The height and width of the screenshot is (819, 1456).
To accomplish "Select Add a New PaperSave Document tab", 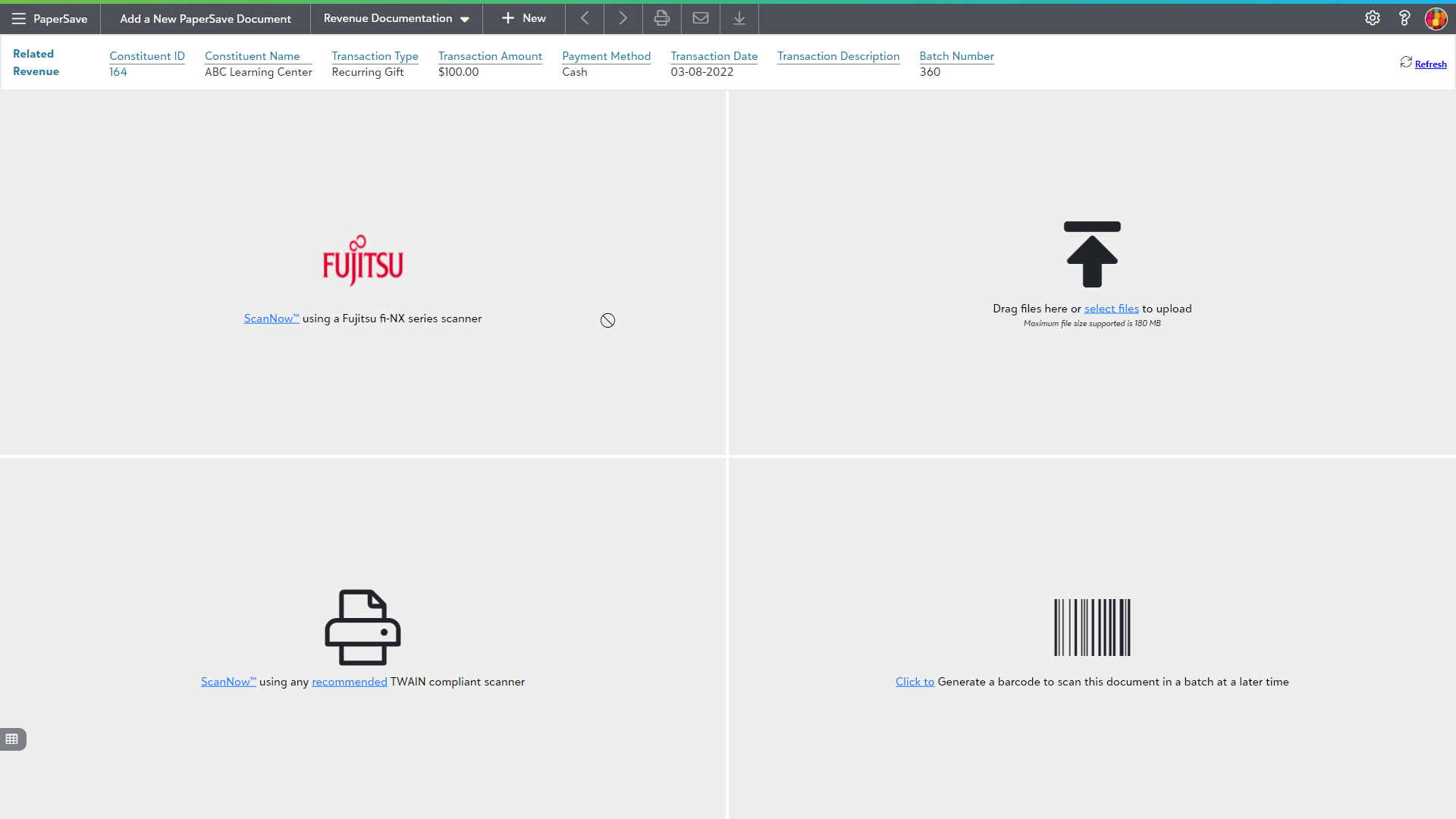I will pos(205,18).
